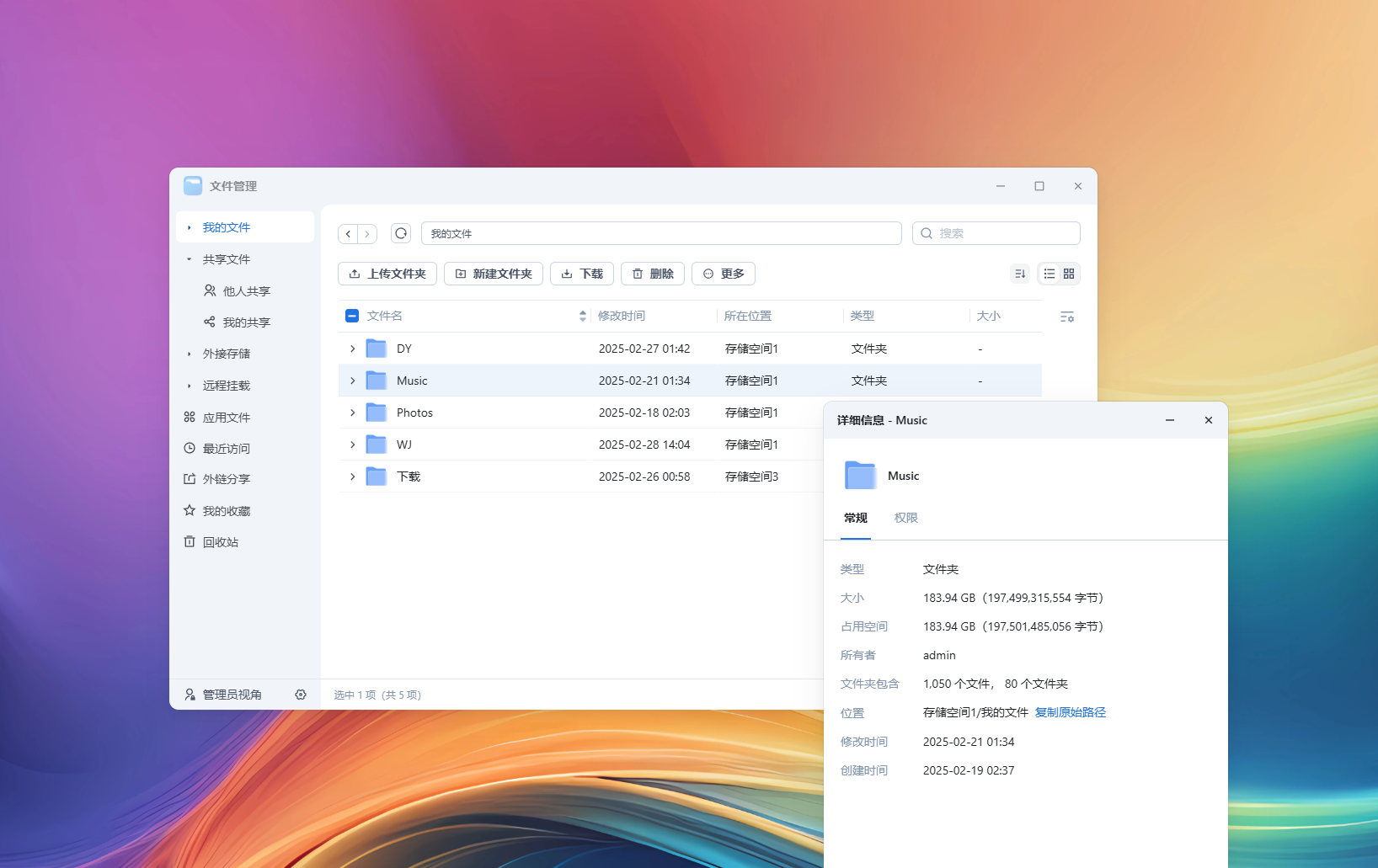This screenshot has width=1378, height=868.
Task: Click the 新建文件夹 button
Action: [x=494, y=274]
